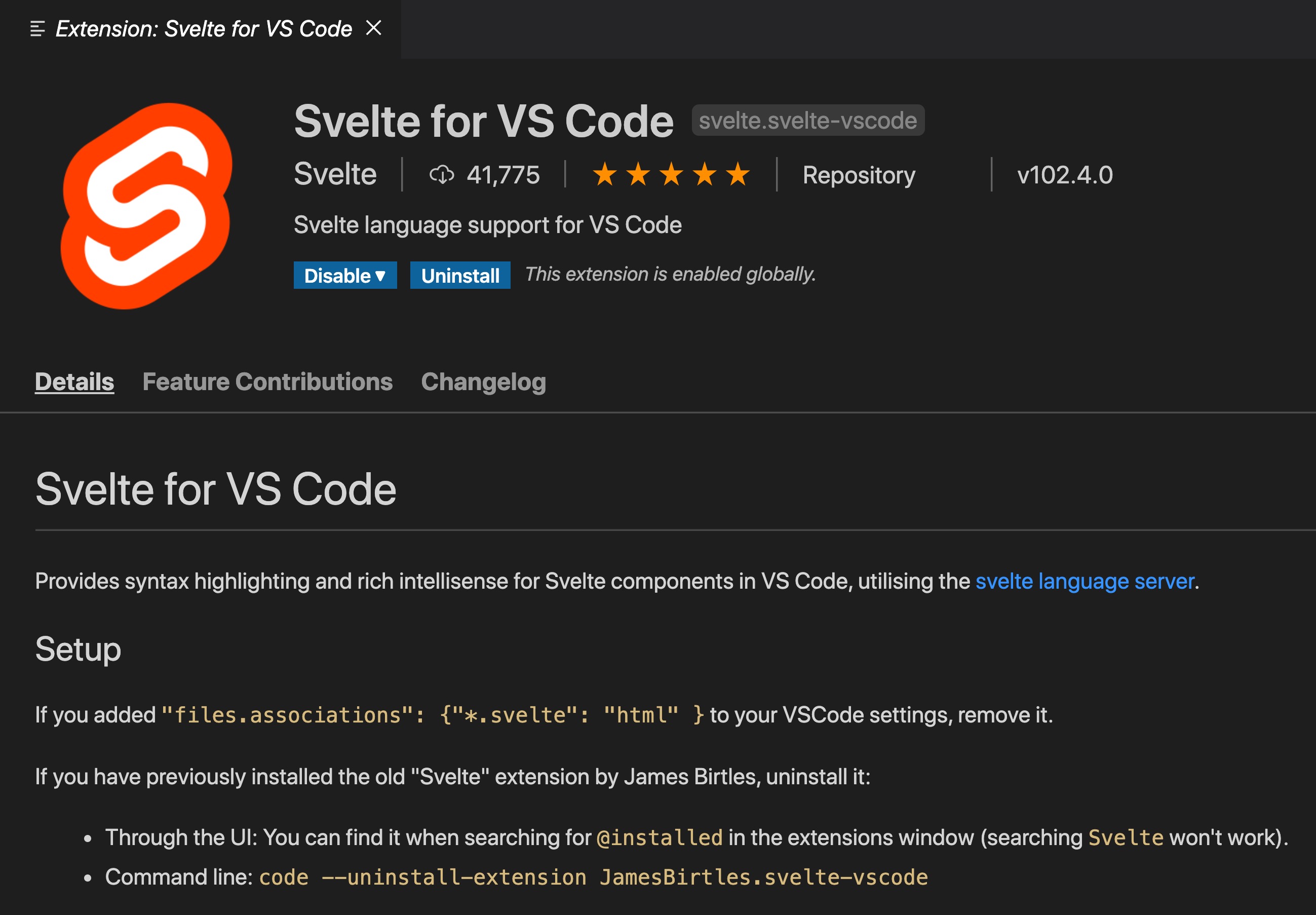Click the install count cloud download icon
This screenshot has height=915, width=1316.
[441, 175]
